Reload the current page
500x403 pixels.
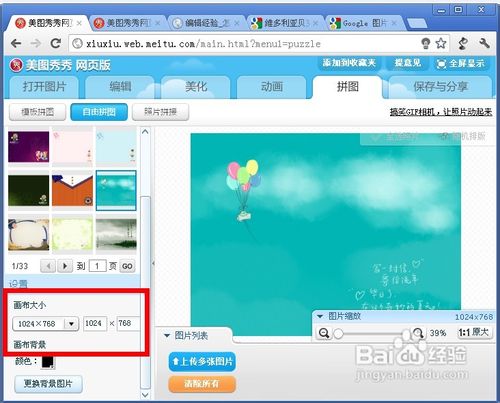click(56, 43)
